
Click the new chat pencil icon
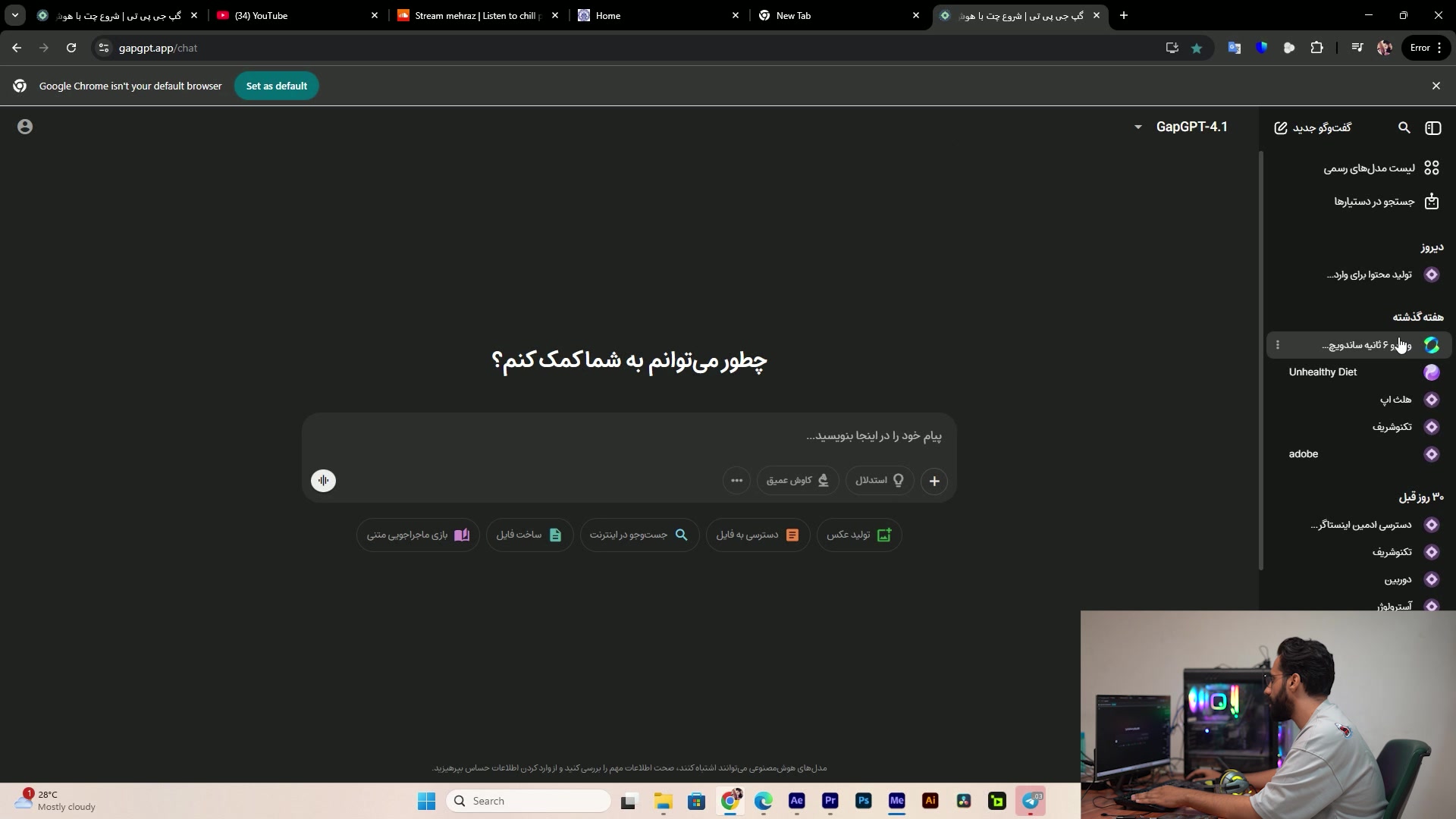click(1281, 128)
